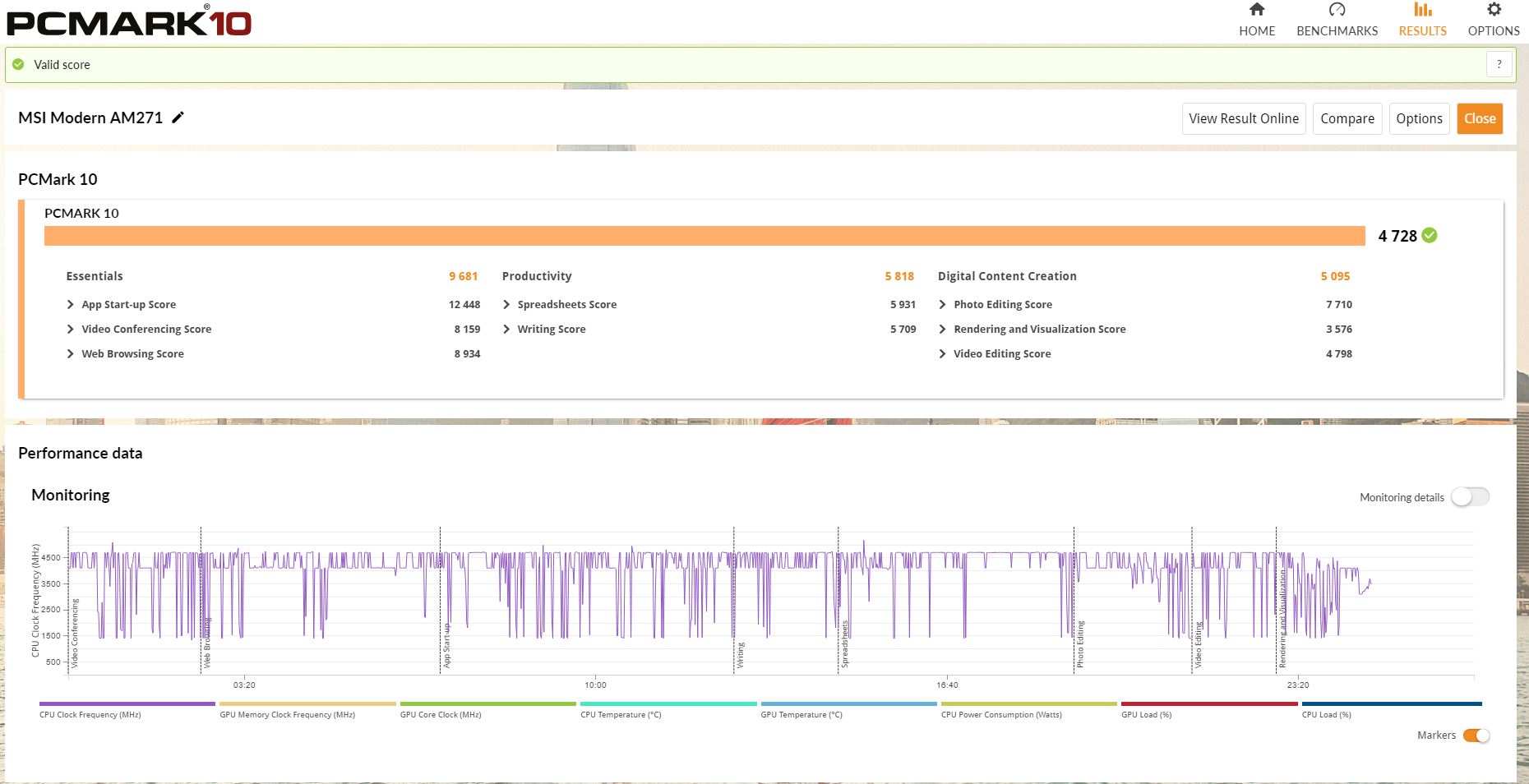Click the Video Editing chart marker
1529x784 pixels.
(1198, 644)
